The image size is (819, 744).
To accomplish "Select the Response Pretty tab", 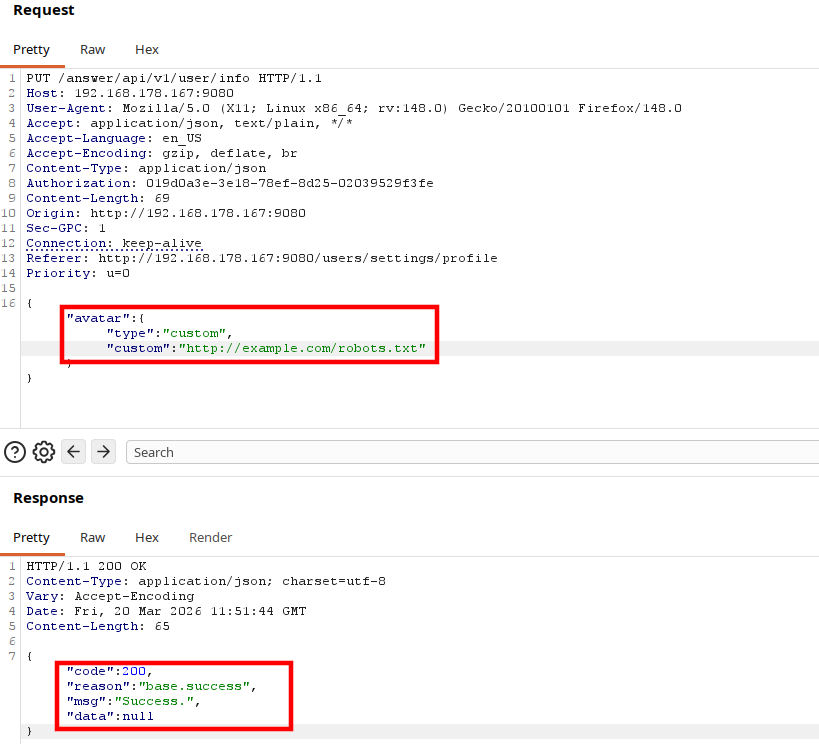I will point(31,538).
